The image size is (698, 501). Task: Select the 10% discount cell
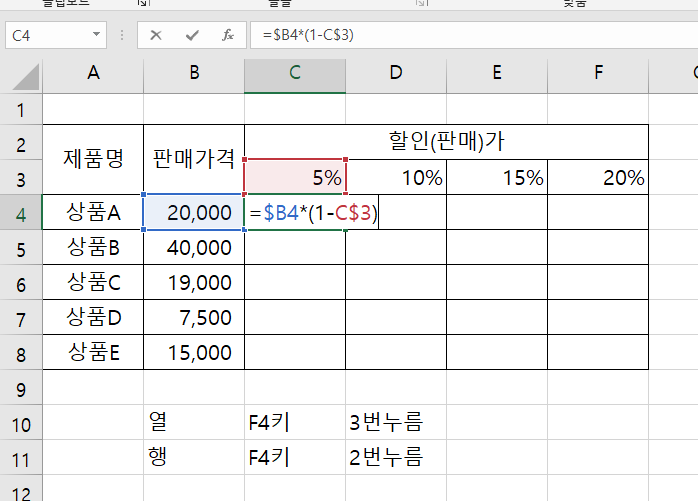pyautogui.click(x=396, y=177)
